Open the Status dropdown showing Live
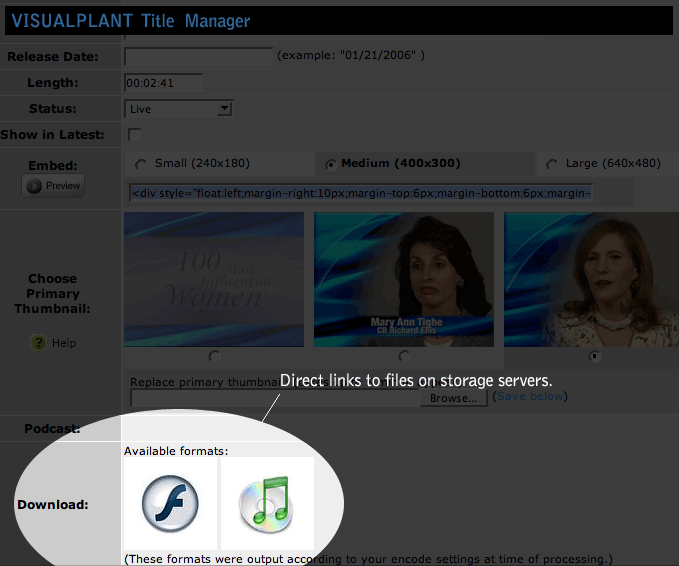Image resolution: width=679 pixels, height=566 pixels. point(178,109)
